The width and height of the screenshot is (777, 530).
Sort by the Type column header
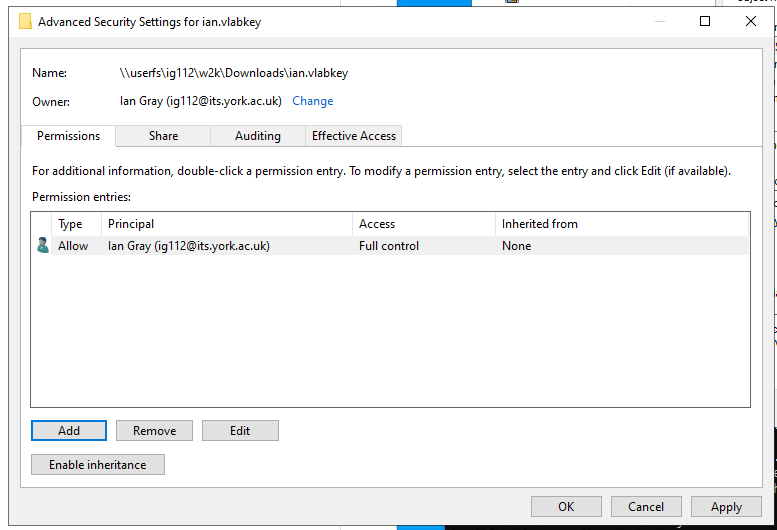(x=70, y=224)
